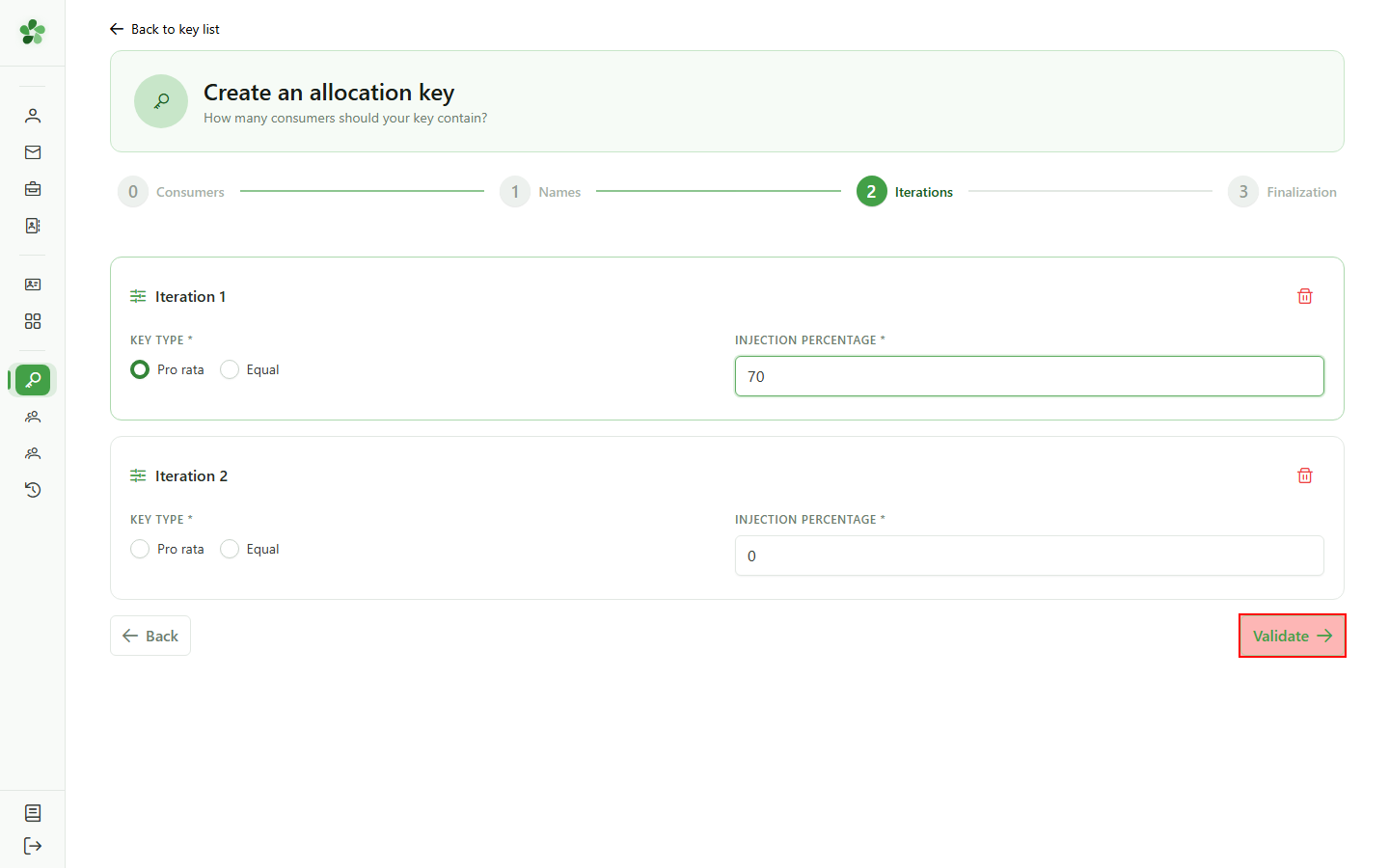Open the group icon directly above the history icon
1389x868 pixels.
pyautogui.click(x=33, y=453)
